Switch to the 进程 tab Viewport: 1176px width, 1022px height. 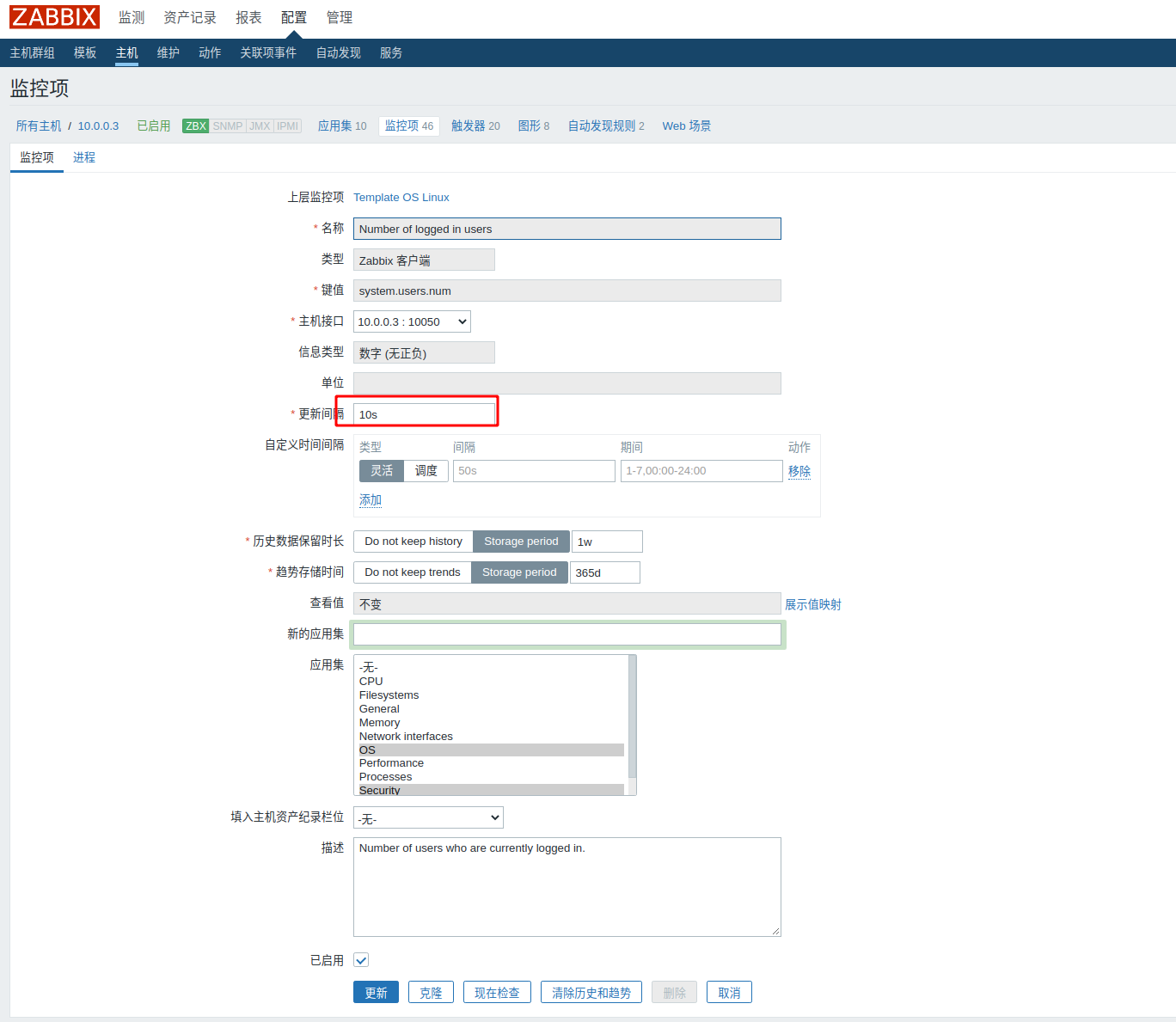[84, 158]
